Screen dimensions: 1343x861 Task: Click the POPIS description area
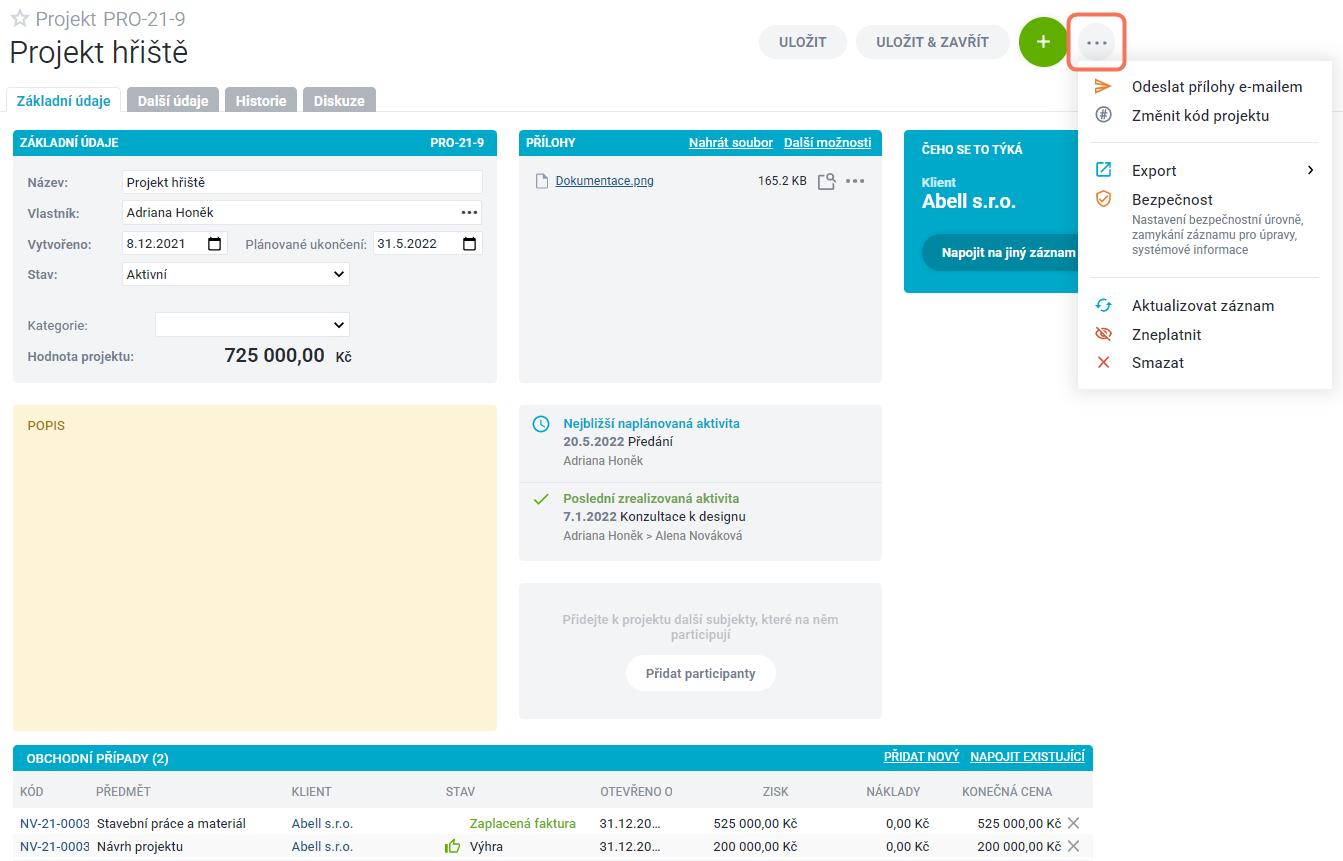(x=255, y=568)
